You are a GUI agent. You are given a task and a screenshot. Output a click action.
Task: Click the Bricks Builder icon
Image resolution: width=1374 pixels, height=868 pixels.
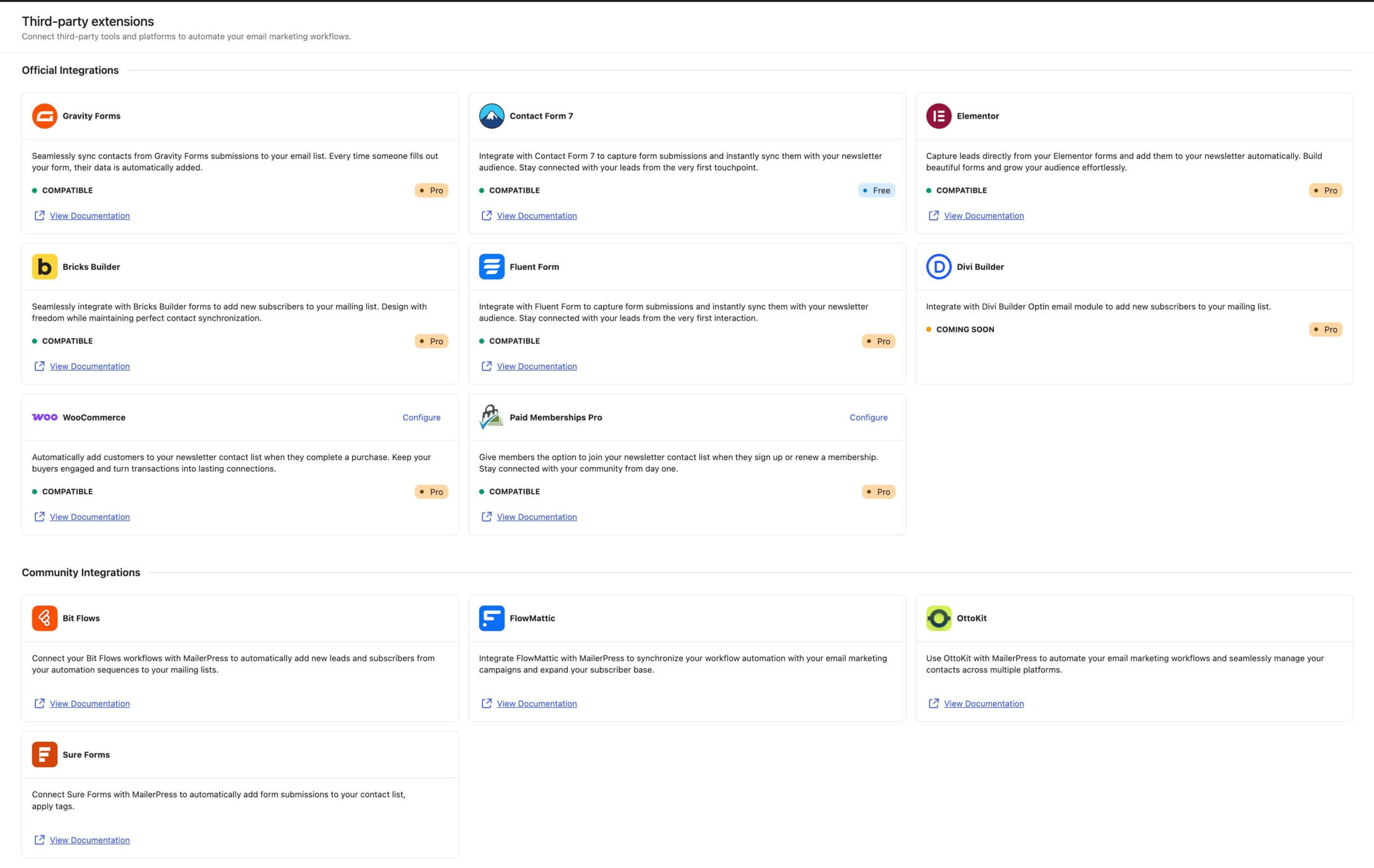coord(45,266)
